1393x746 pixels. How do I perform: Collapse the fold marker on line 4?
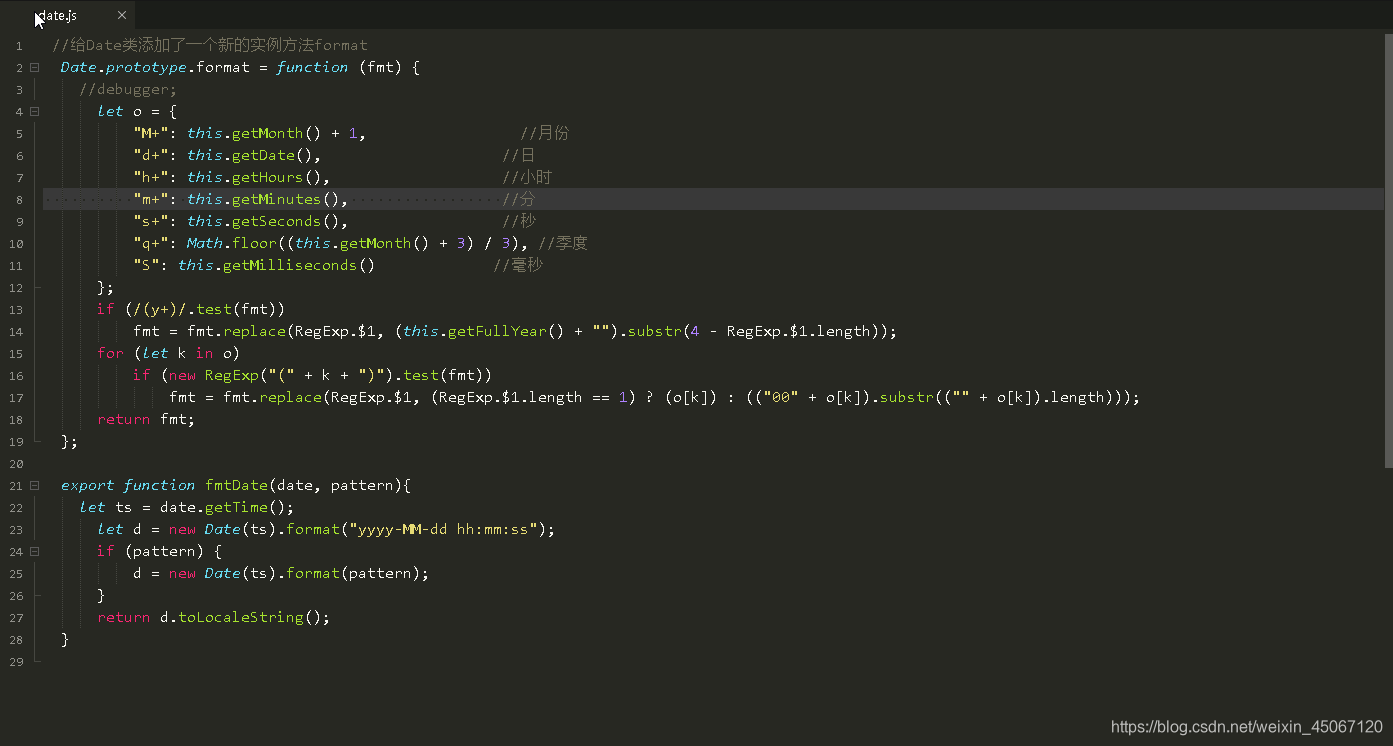click(34, 112)
